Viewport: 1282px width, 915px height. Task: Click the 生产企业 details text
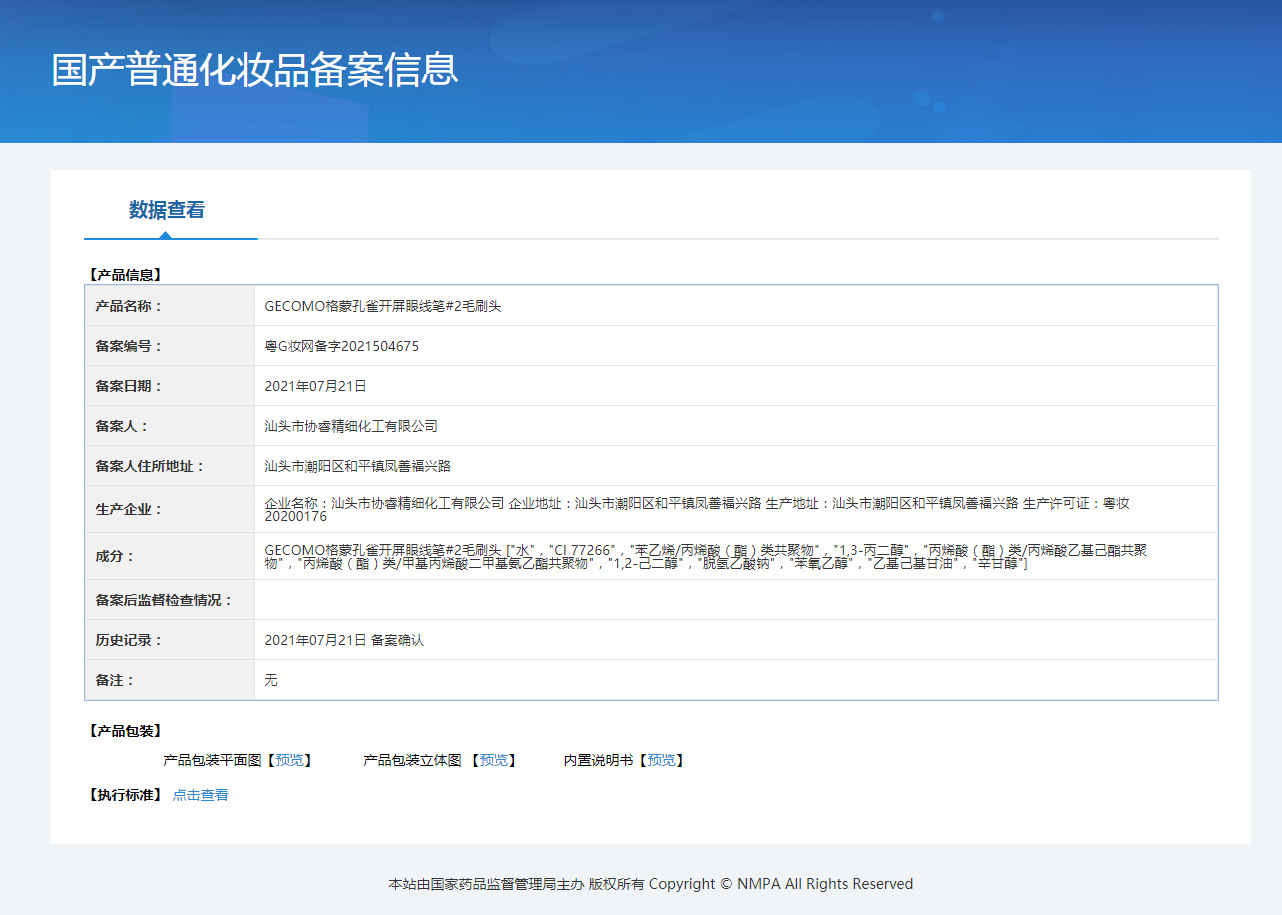tap(697, 509)
